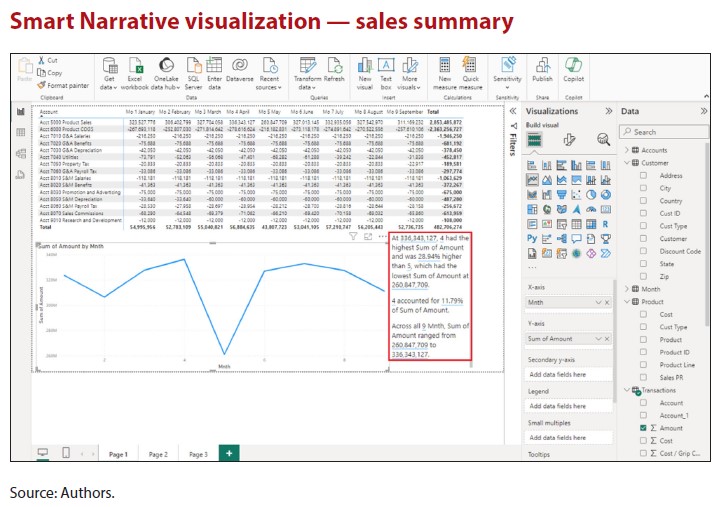This screenshot has width=721, height=507.
Task: Click the filter icon above the line chart
Action: coord(352,237)
